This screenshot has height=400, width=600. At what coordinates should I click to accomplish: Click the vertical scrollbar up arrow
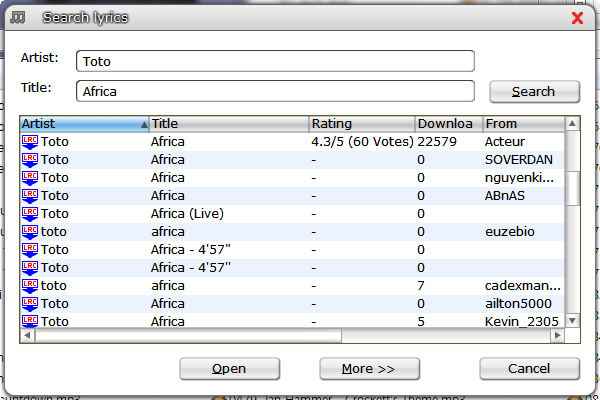click(x=572, y=124)
